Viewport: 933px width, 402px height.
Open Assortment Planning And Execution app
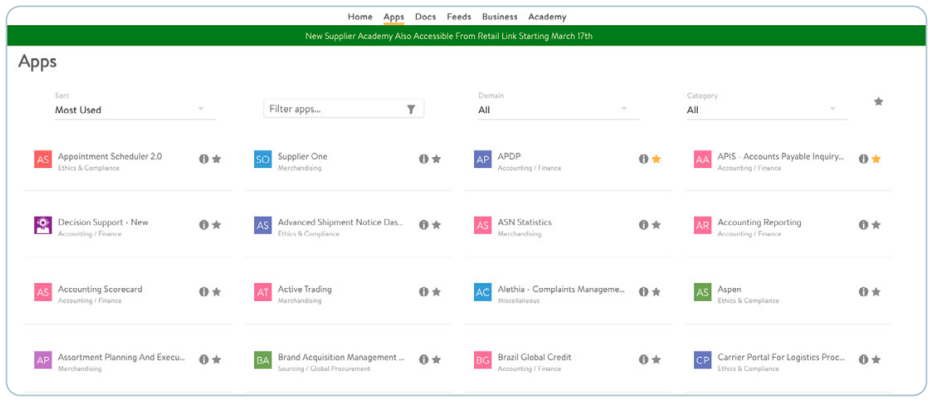(x=121, y=357)
